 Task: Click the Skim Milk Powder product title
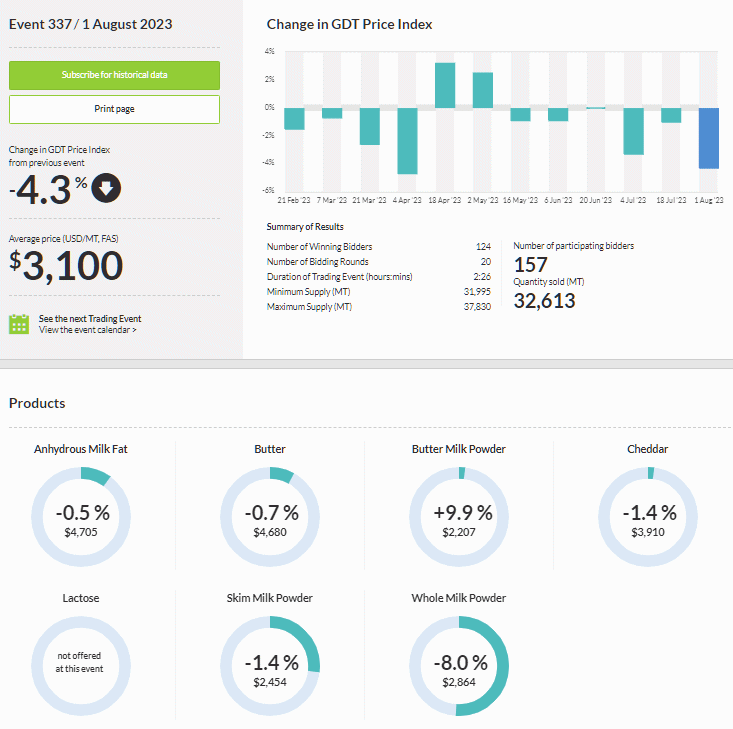click(270, 598)
